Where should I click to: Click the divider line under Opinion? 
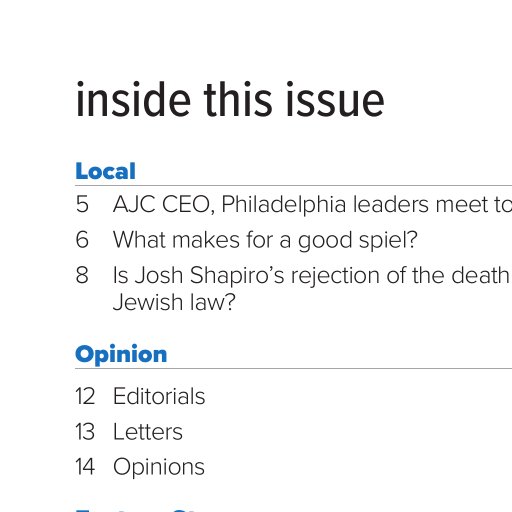[x=294, y=369]
